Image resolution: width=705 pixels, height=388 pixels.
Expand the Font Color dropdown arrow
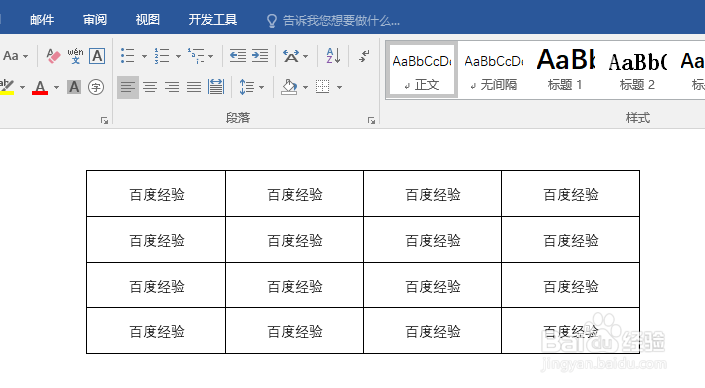point(56,87)
